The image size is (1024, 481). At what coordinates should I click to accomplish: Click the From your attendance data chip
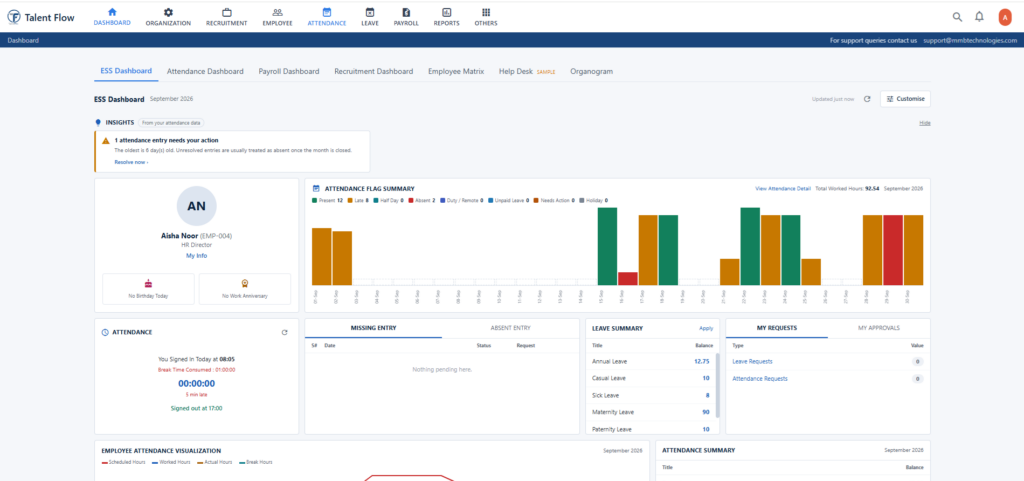171,123
